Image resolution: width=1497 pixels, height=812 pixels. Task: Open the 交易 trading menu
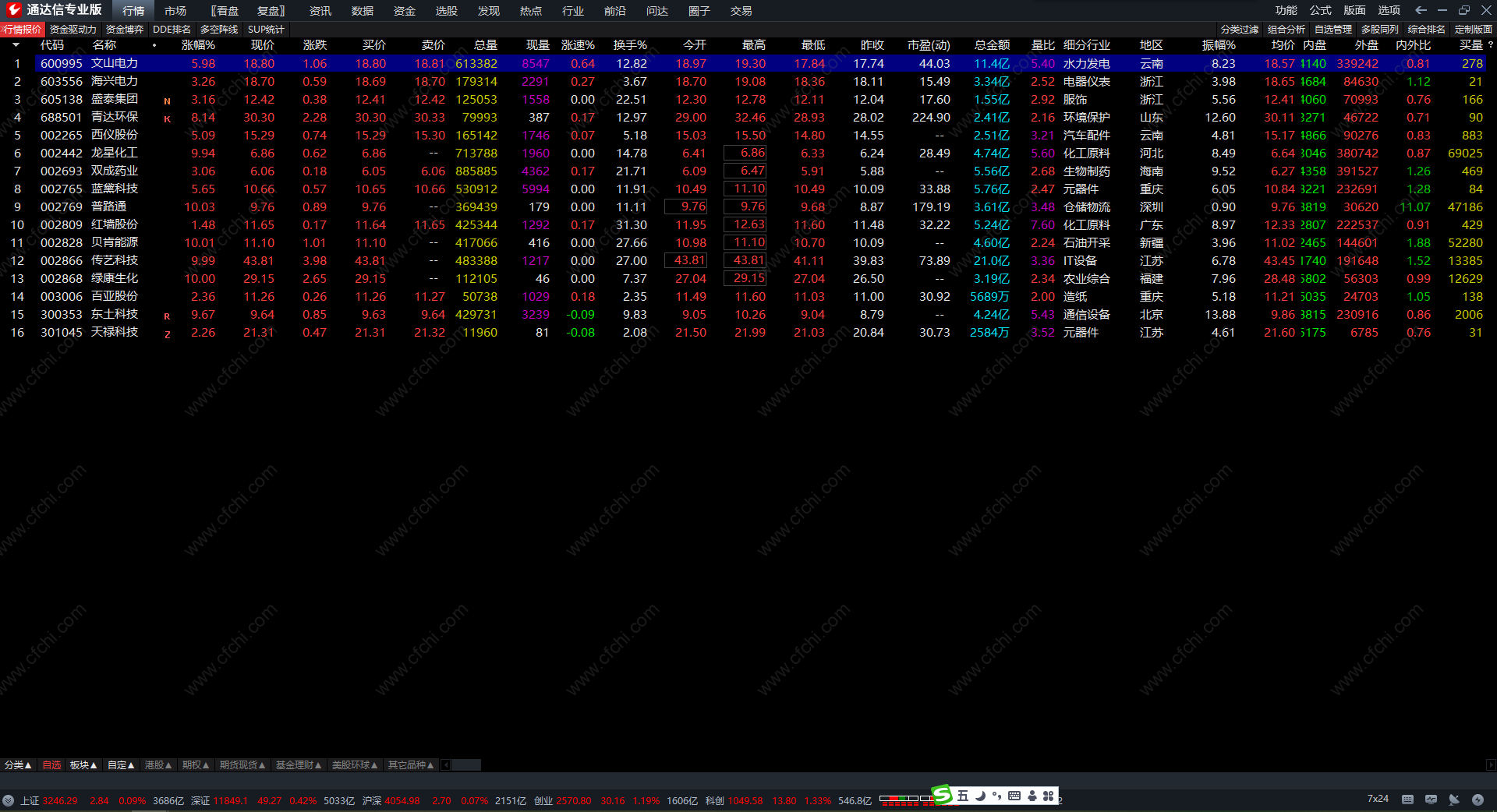(741, 11)
